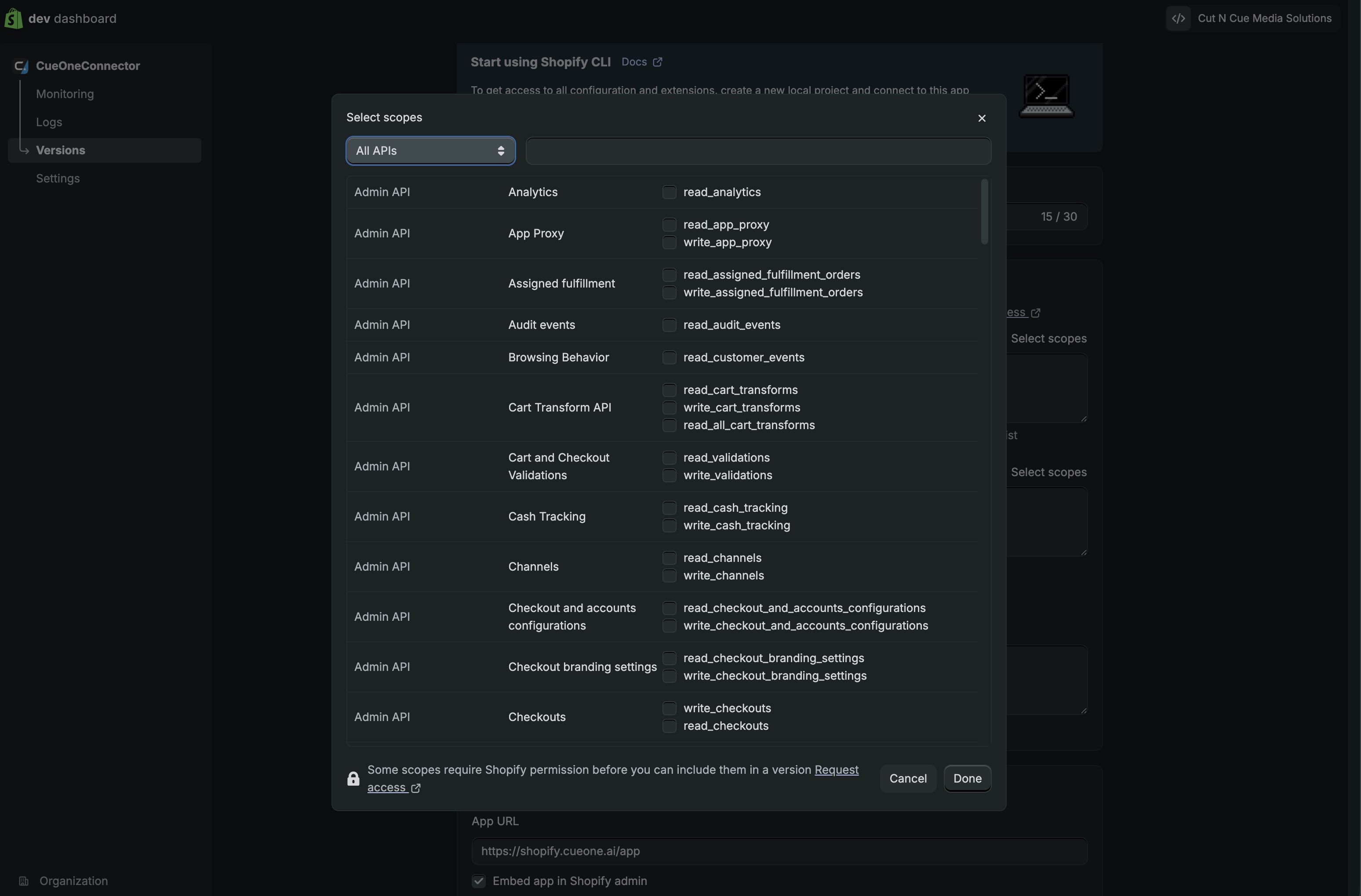Click the dev dashboard title
This screenshot has height=896, width=1361.
point(73,18)
